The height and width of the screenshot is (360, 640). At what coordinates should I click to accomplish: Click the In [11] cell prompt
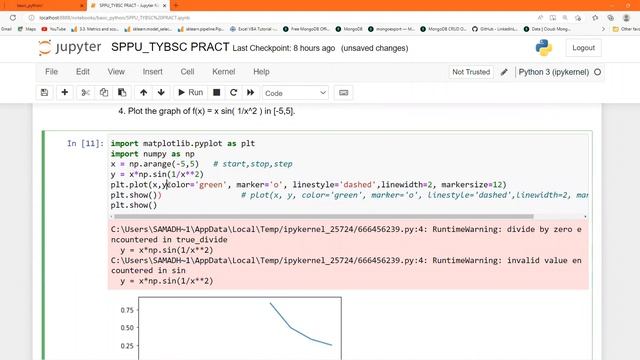(x=86, y=143)
